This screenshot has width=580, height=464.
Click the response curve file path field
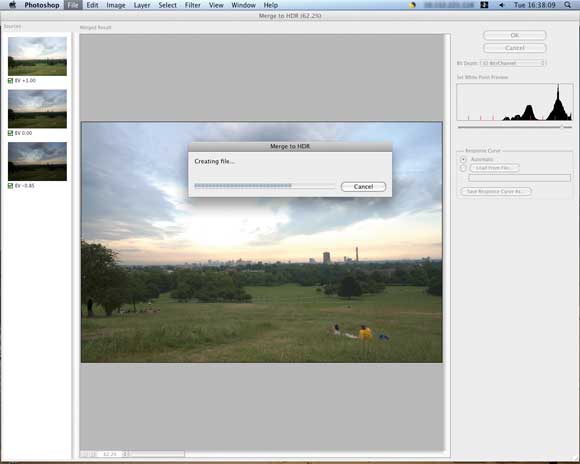click(520, 178)
